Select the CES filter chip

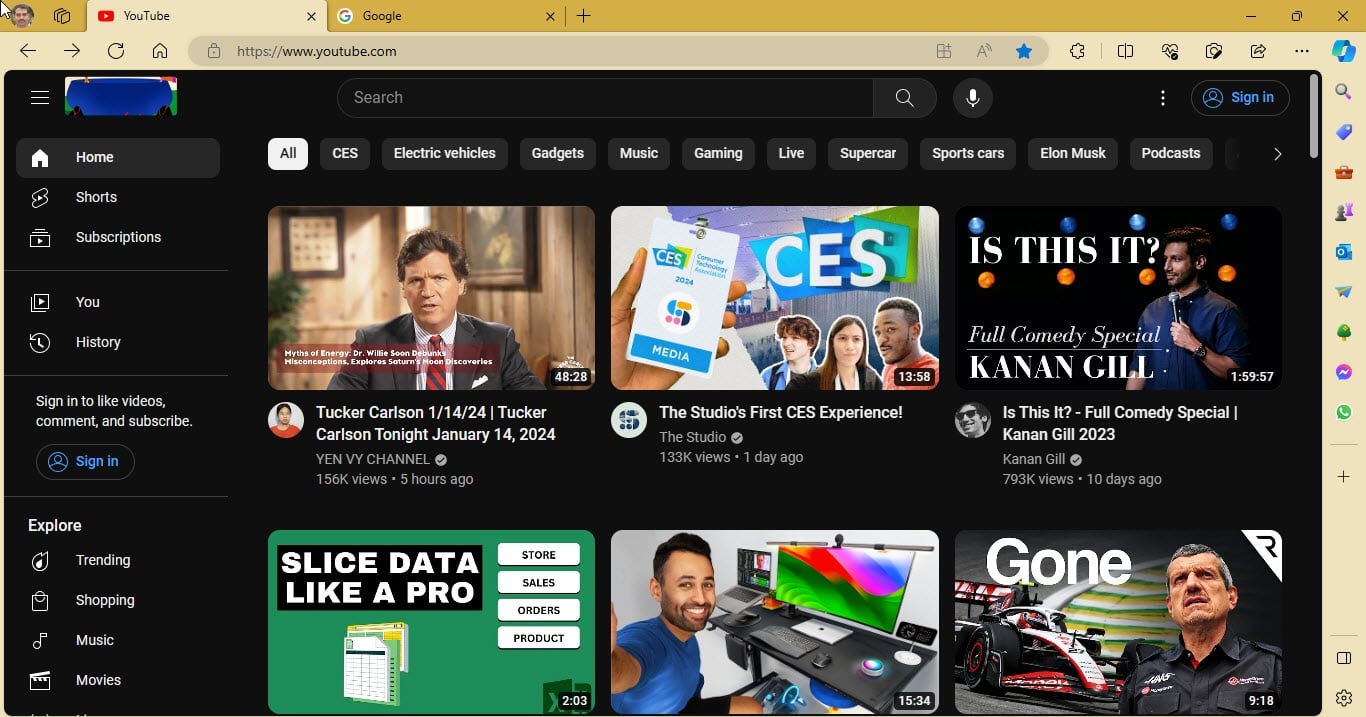(x=345, y=154)
